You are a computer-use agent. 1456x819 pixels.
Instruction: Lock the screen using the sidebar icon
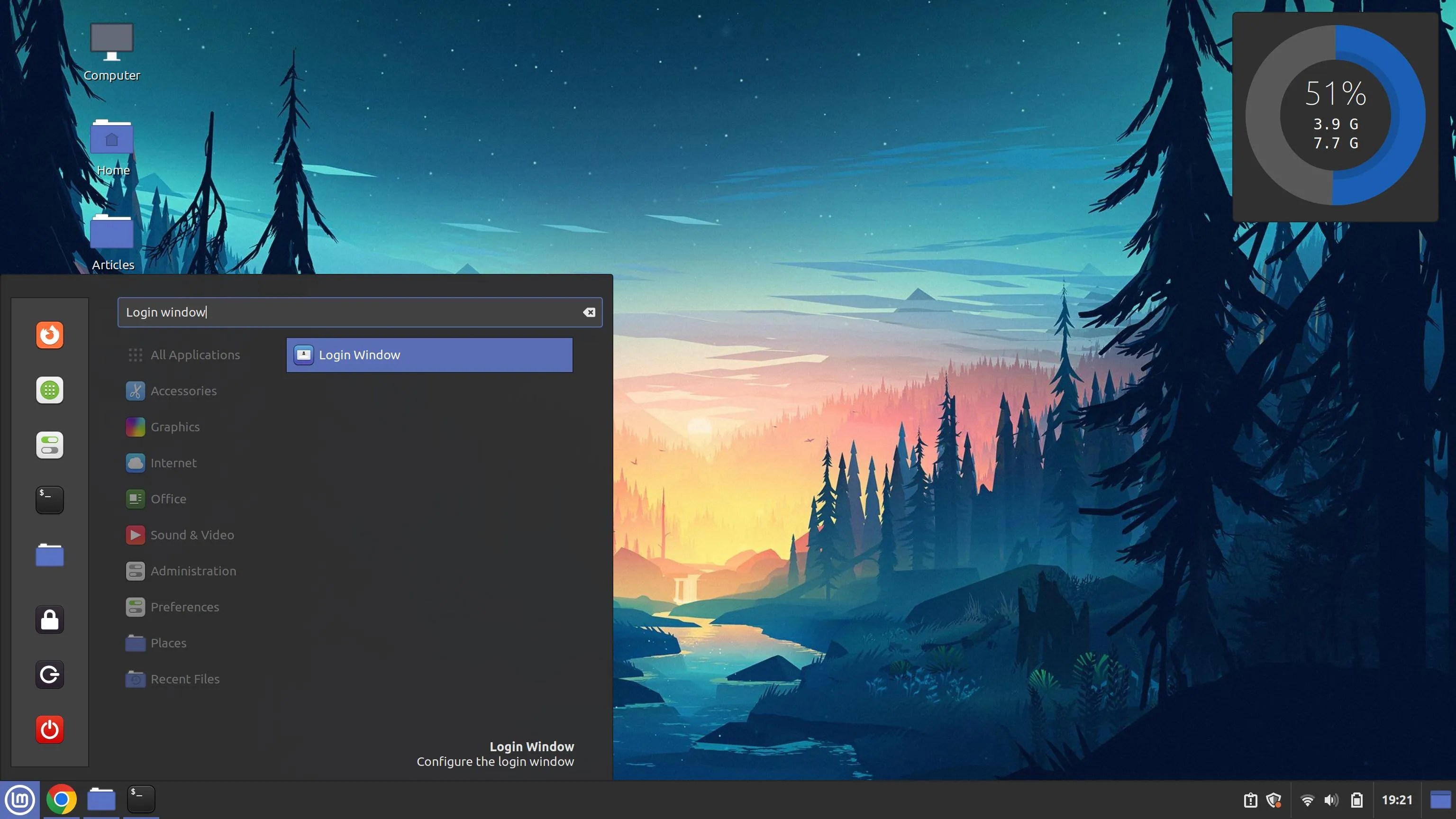(49, 619)
